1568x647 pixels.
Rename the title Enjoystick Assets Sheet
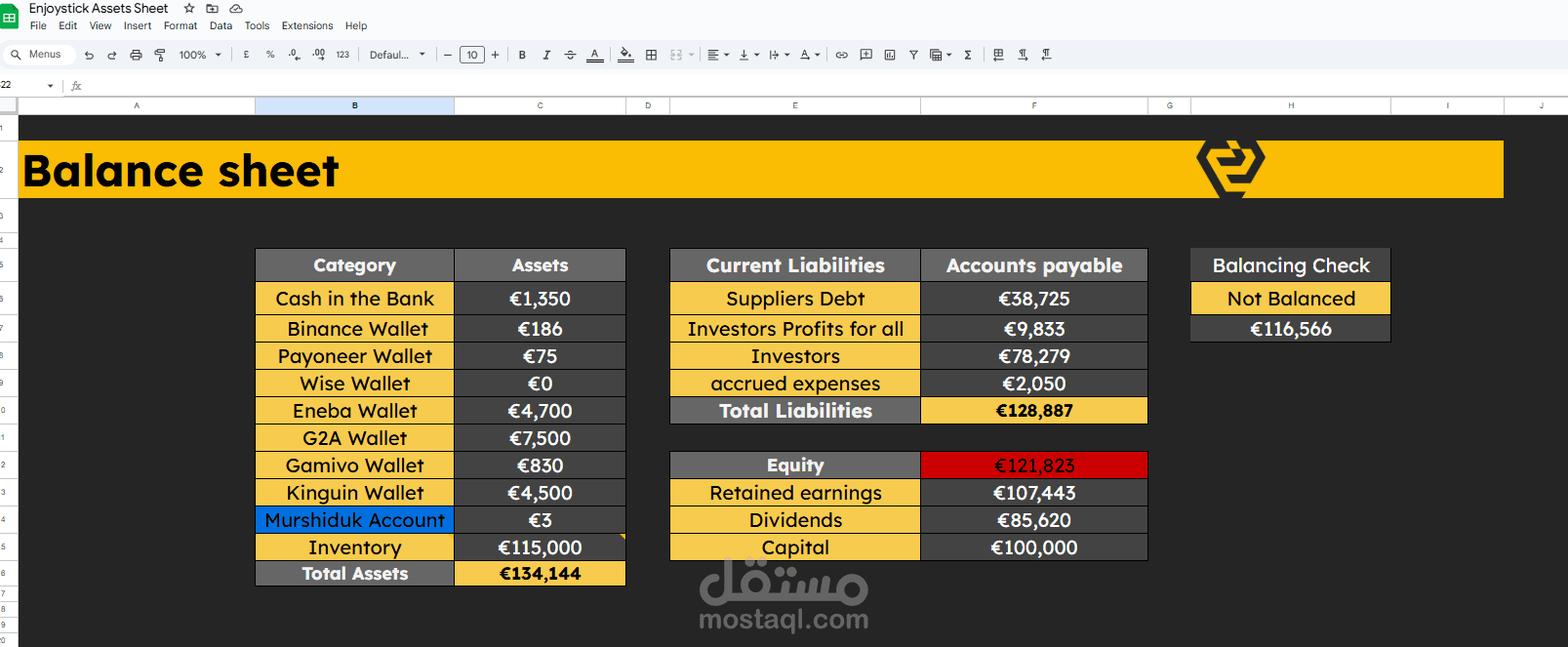tap(99, 8)
